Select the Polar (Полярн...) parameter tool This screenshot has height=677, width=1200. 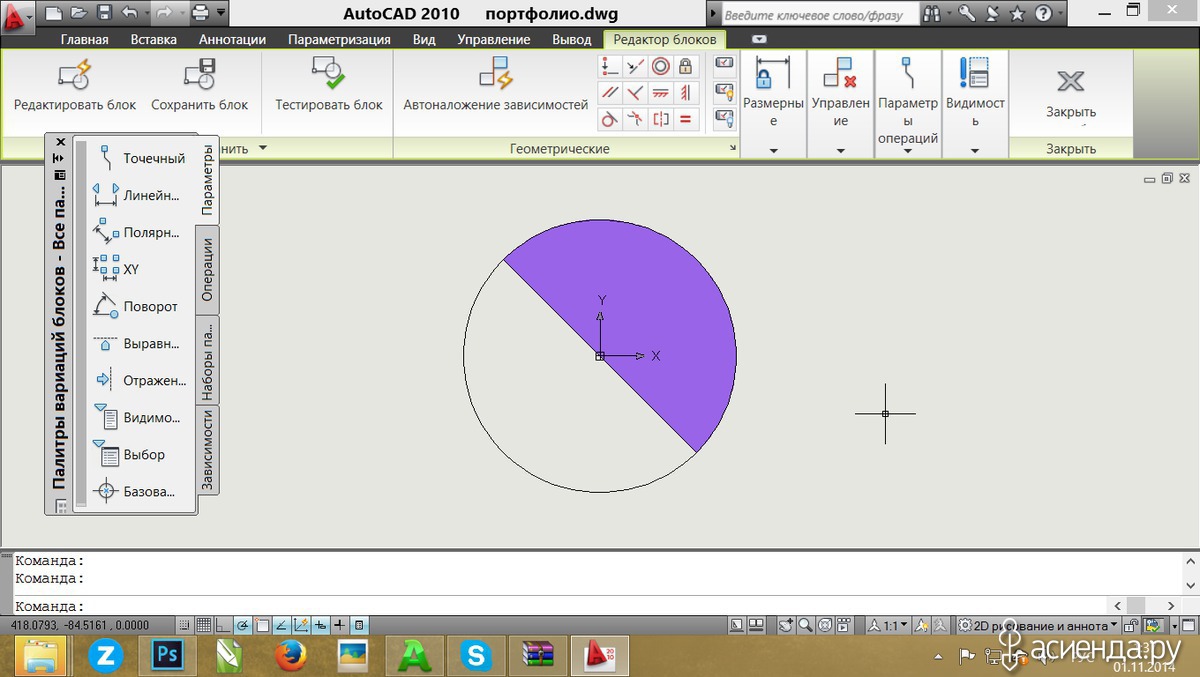[136, 232]
